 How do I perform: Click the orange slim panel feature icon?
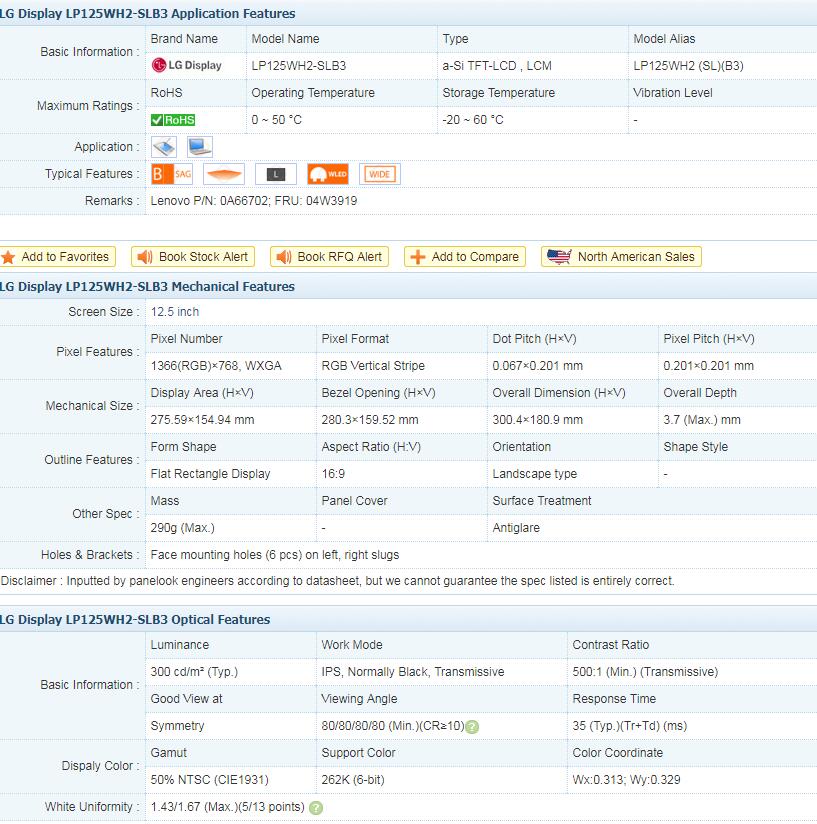click(x=224, y=174)
